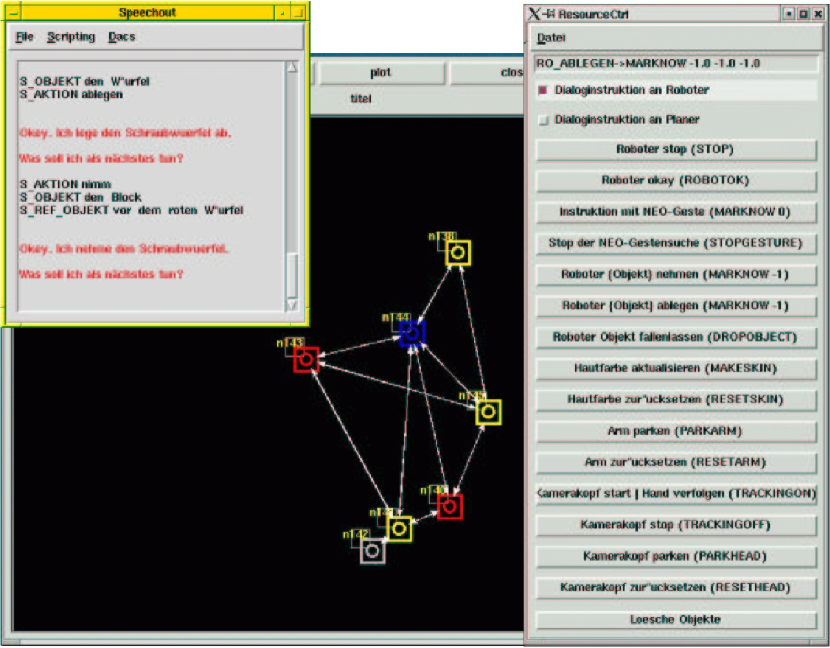
Task: Click the plot button in graph window
Action: pyautogui.click(x=381, y=73)
